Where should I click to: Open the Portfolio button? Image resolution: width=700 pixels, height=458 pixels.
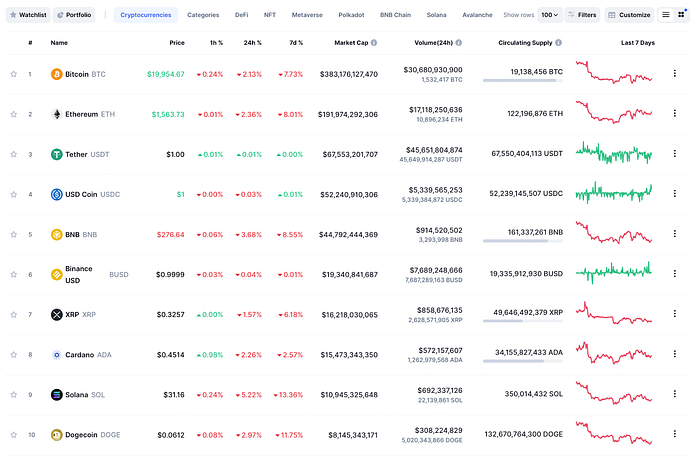(74, 15)
